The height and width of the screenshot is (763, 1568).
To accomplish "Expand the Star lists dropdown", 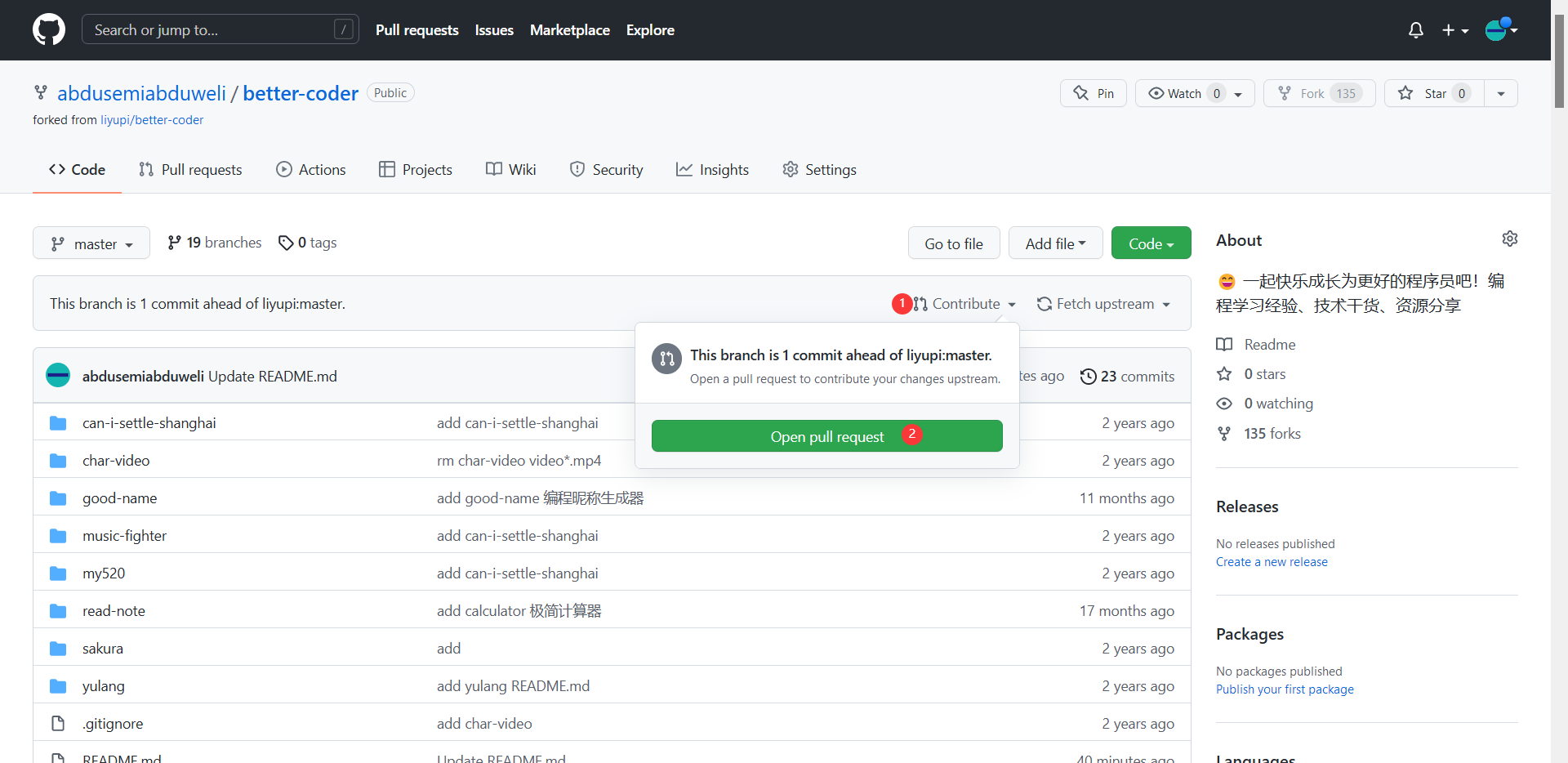I will (1501, 93).
